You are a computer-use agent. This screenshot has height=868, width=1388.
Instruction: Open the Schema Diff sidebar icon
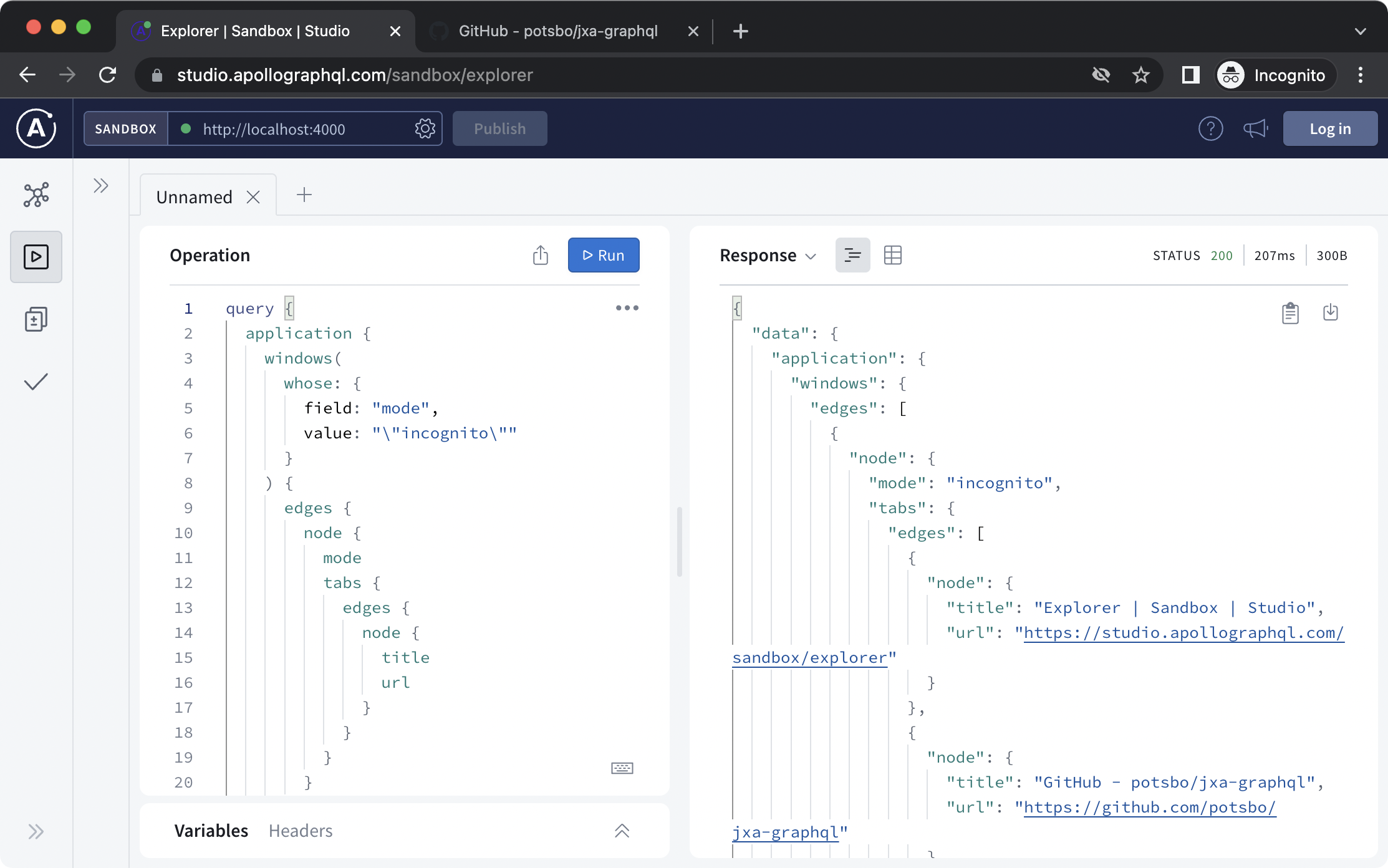pyautogui.click(x=36, y=319)
